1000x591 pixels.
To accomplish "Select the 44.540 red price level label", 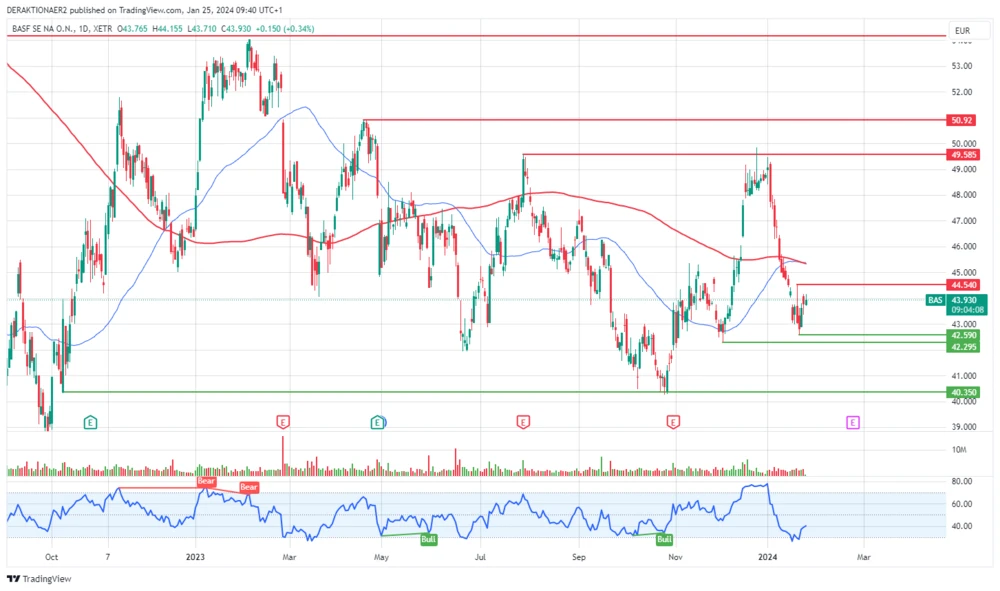I will 961,286.
